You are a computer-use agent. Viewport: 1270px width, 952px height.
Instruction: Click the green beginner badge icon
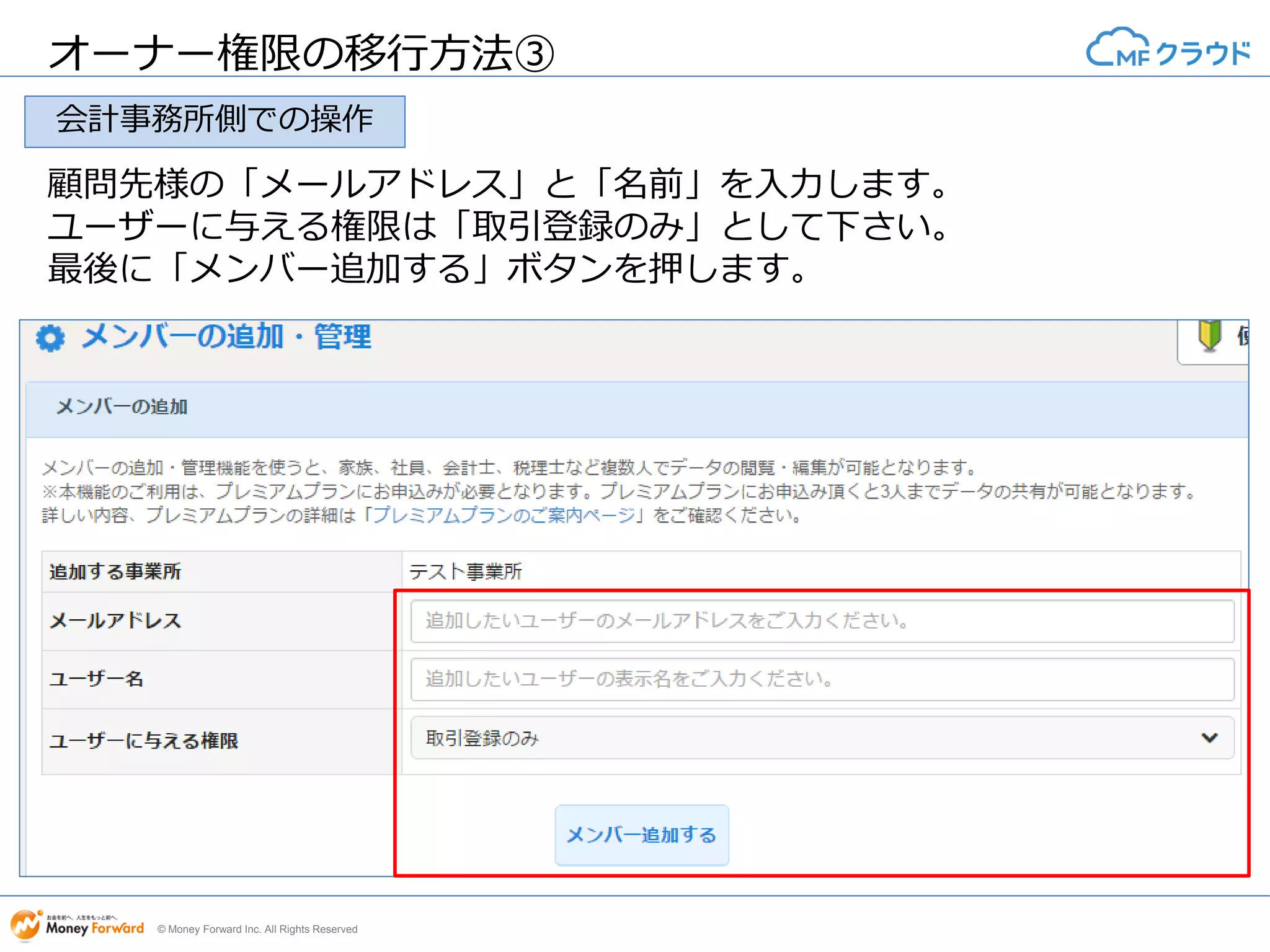pyautogui.click(x=1209, y=336)
